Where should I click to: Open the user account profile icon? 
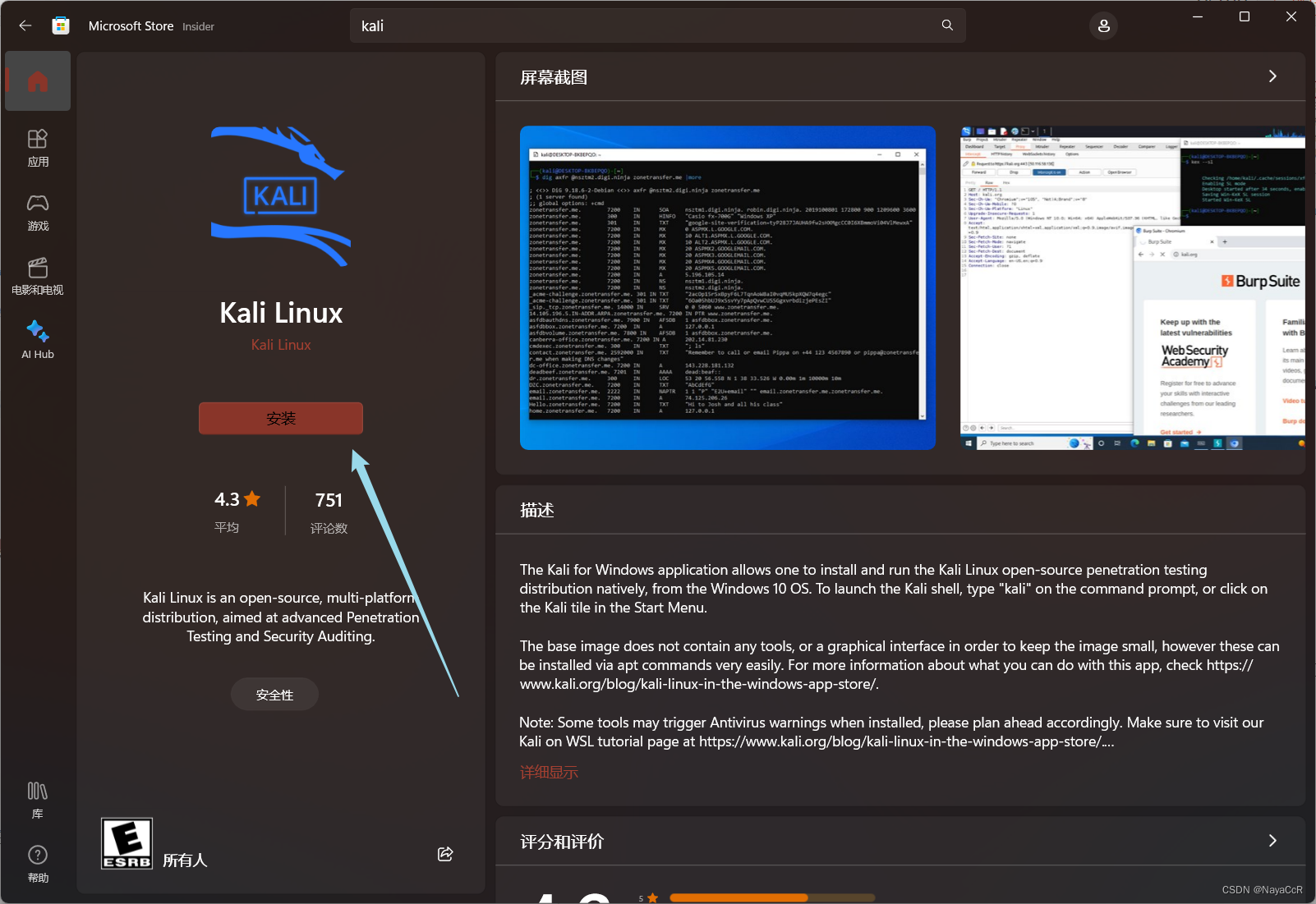point(1103,26)
